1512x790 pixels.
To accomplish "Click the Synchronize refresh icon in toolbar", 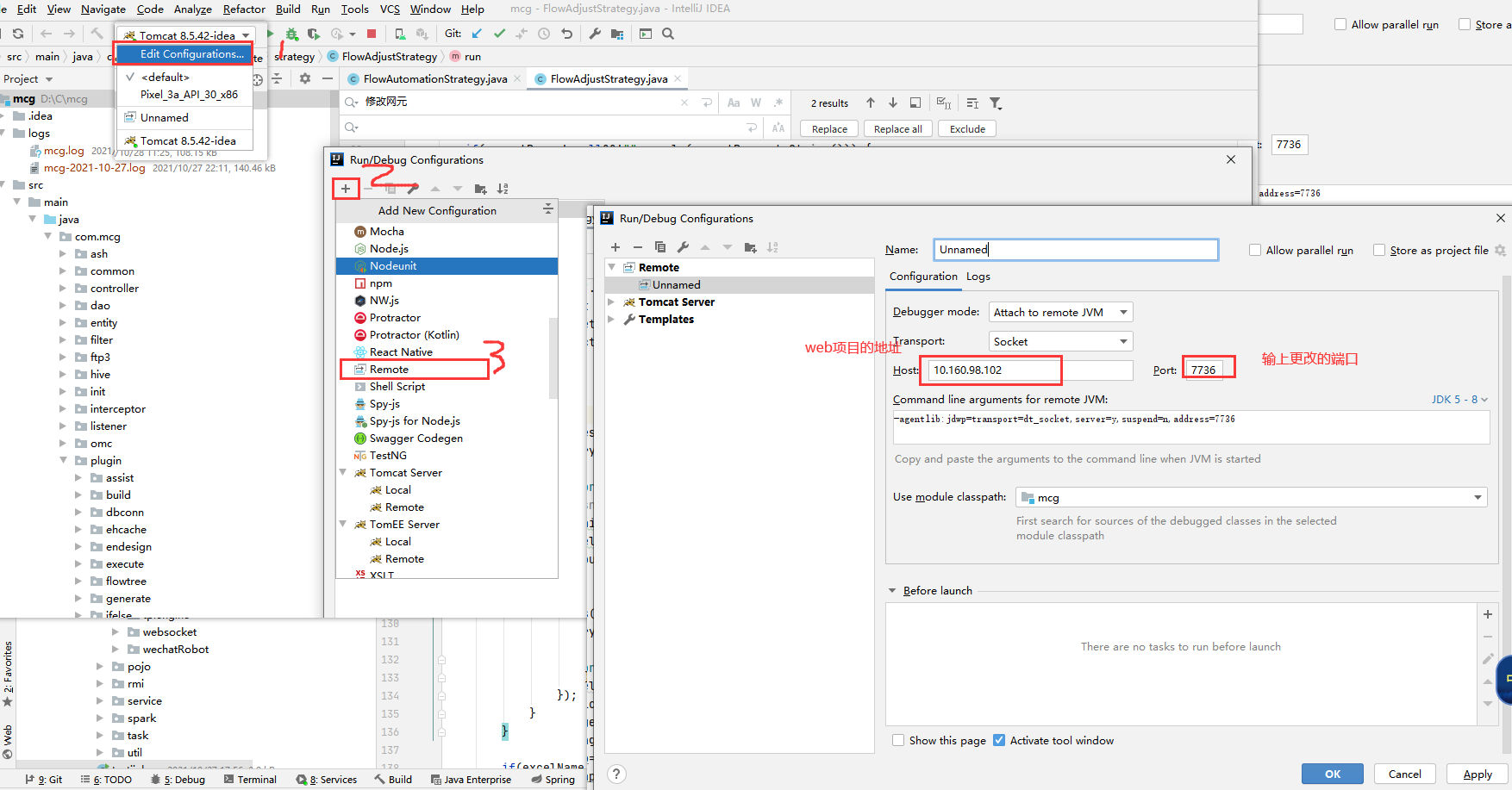I will (18, 34).
